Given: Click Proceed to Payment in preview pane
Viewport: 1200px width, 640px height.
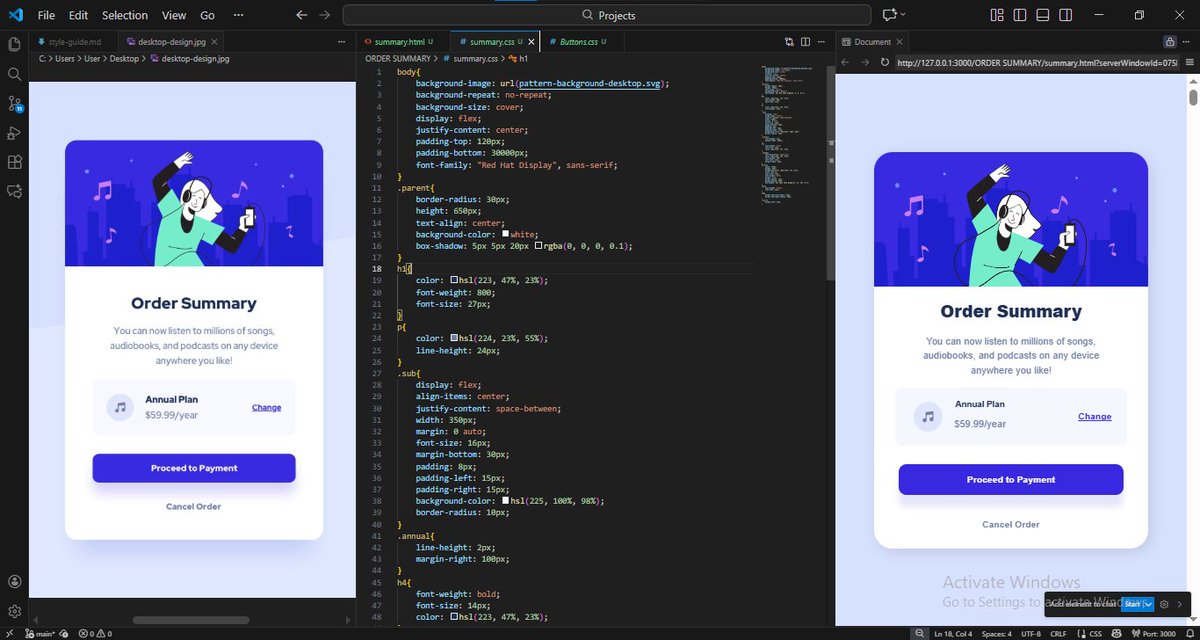Looking at the screenshot, I should pyautogui.click(x=1010, y=479).
